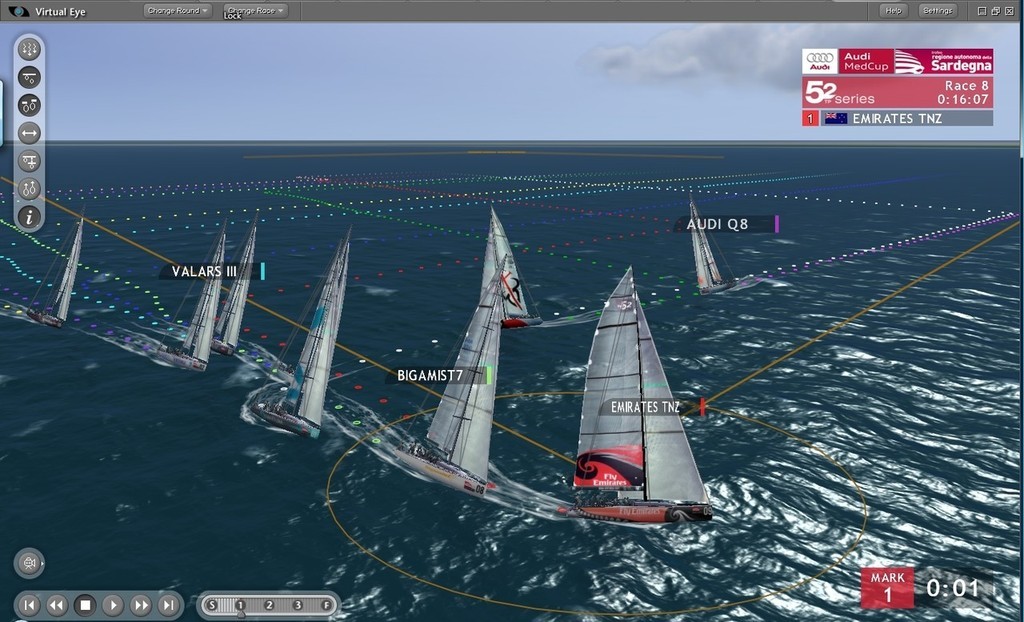Viewport: 1024px width, 622px height.
Task: Click the 0:01 mark countdown timer
Action: pos(953,588)
